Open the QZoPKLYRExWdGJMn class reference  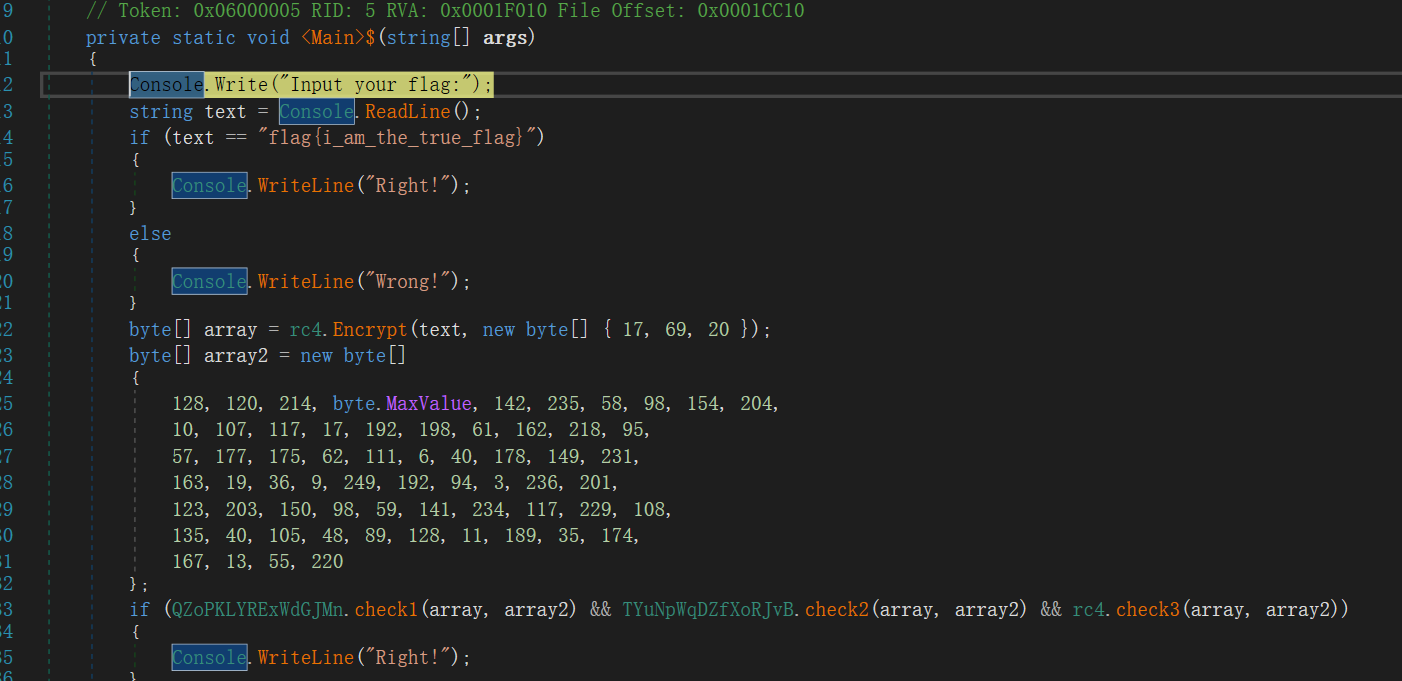[257, 610]
